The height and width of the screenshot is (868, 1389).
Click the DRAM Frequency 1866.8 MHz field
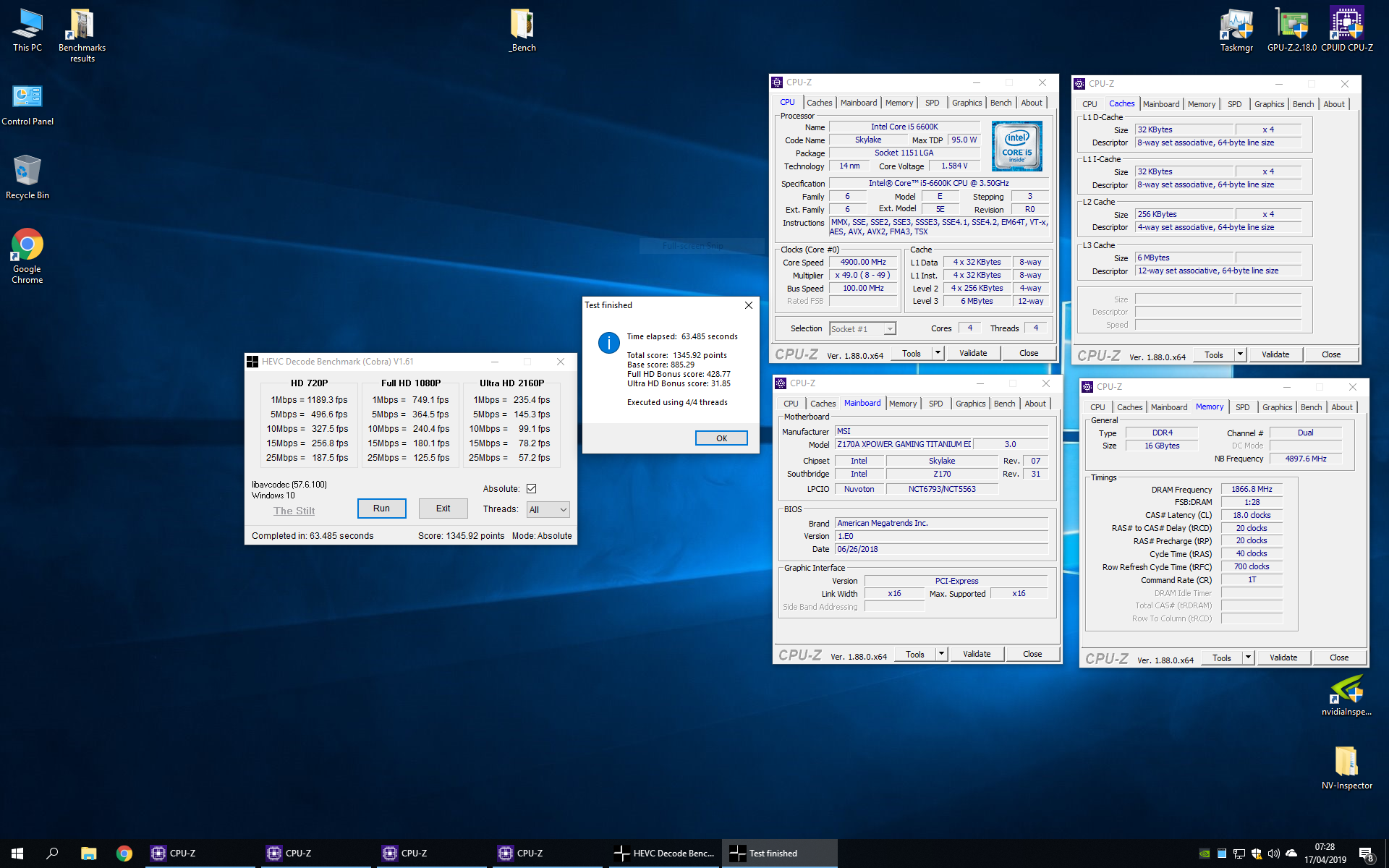(x=1252, y=489)
